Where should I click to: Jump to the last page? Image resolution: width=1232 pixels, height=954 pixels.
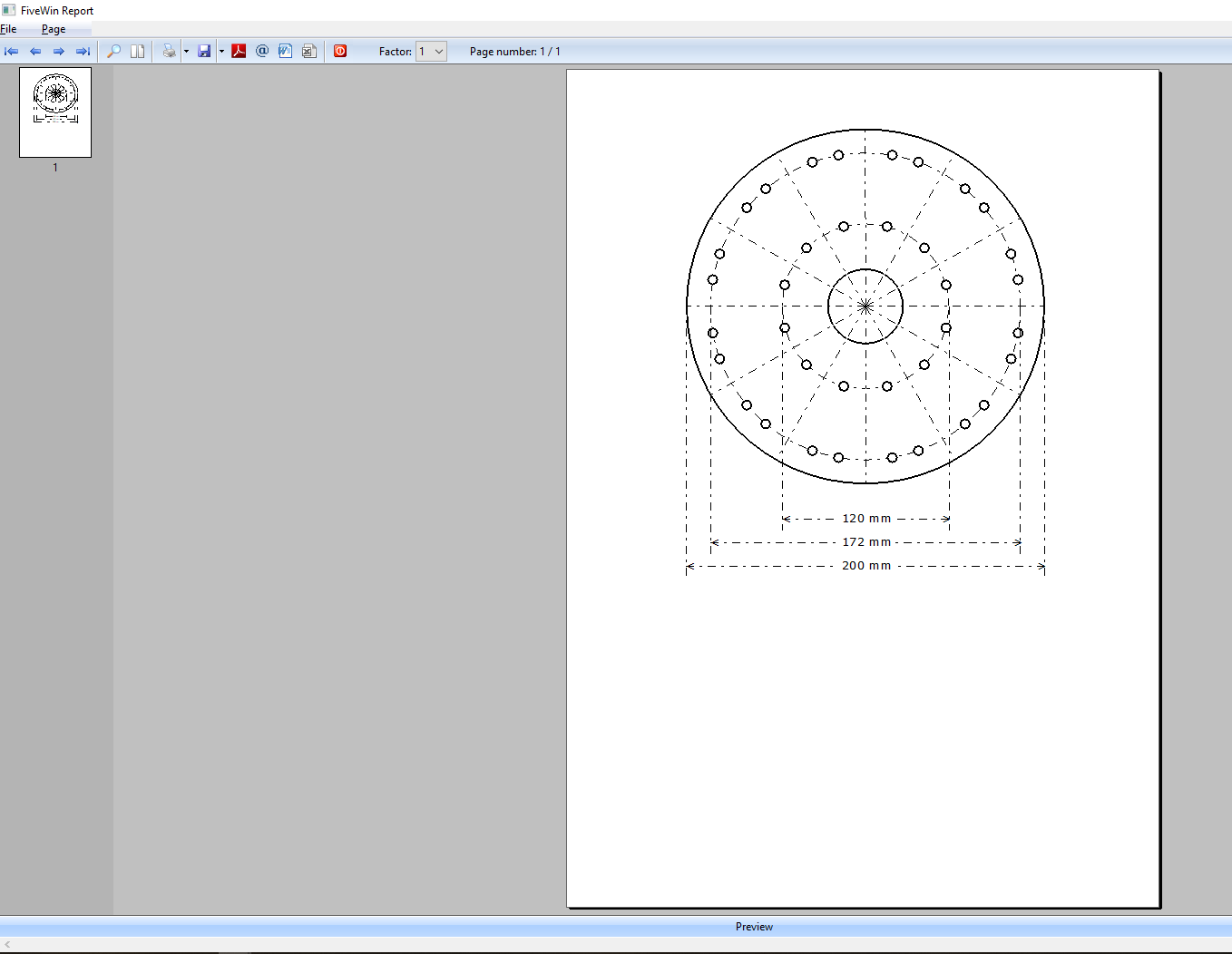pyautogui.click(x=83, y=52)
